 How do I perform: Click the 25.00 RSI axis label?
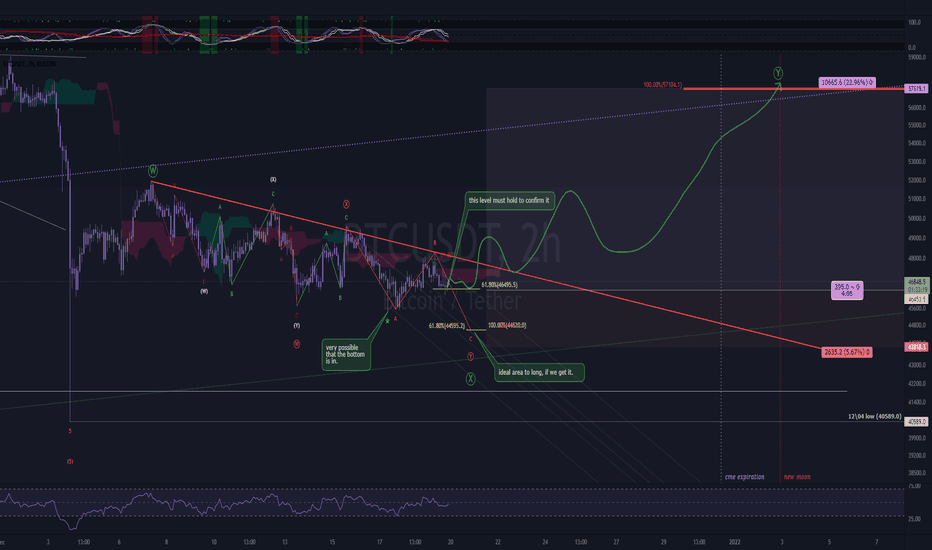pos(914,519)
